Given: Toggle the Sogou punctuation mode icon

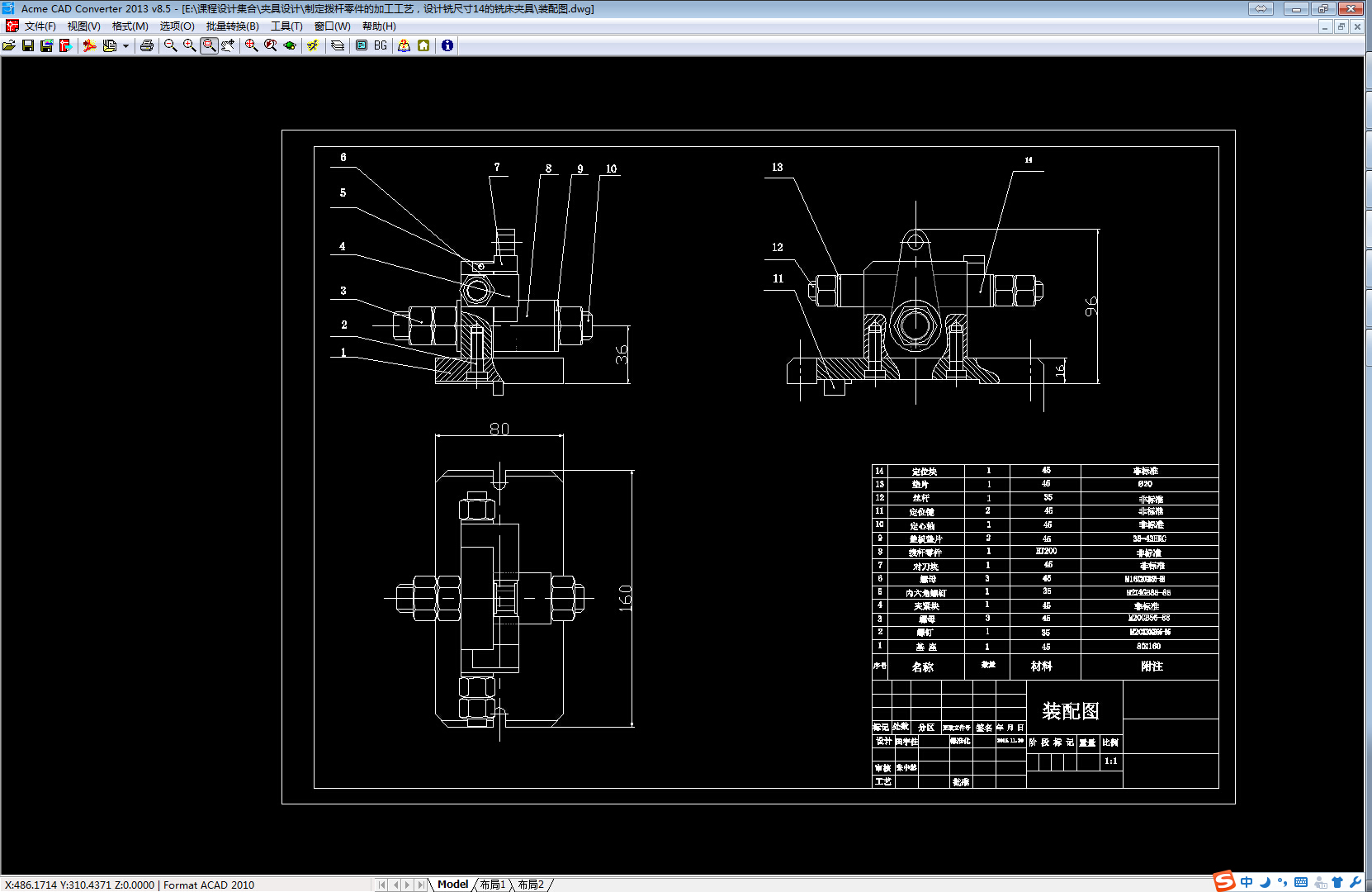Looking at the screenshot, I should tap(1282, 882).
